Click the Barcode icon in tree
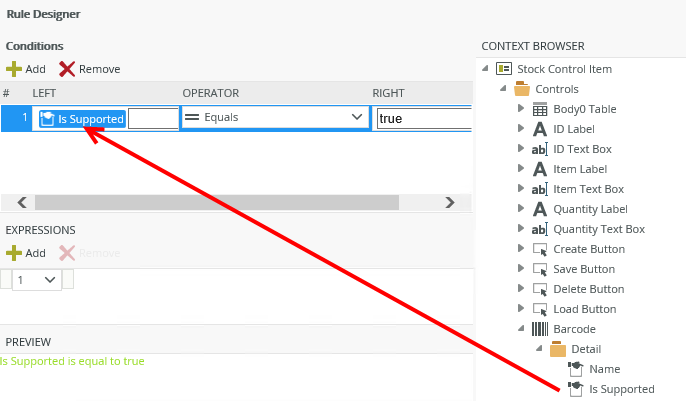Screen dimensions: 686x401 [x=539, y=329]
